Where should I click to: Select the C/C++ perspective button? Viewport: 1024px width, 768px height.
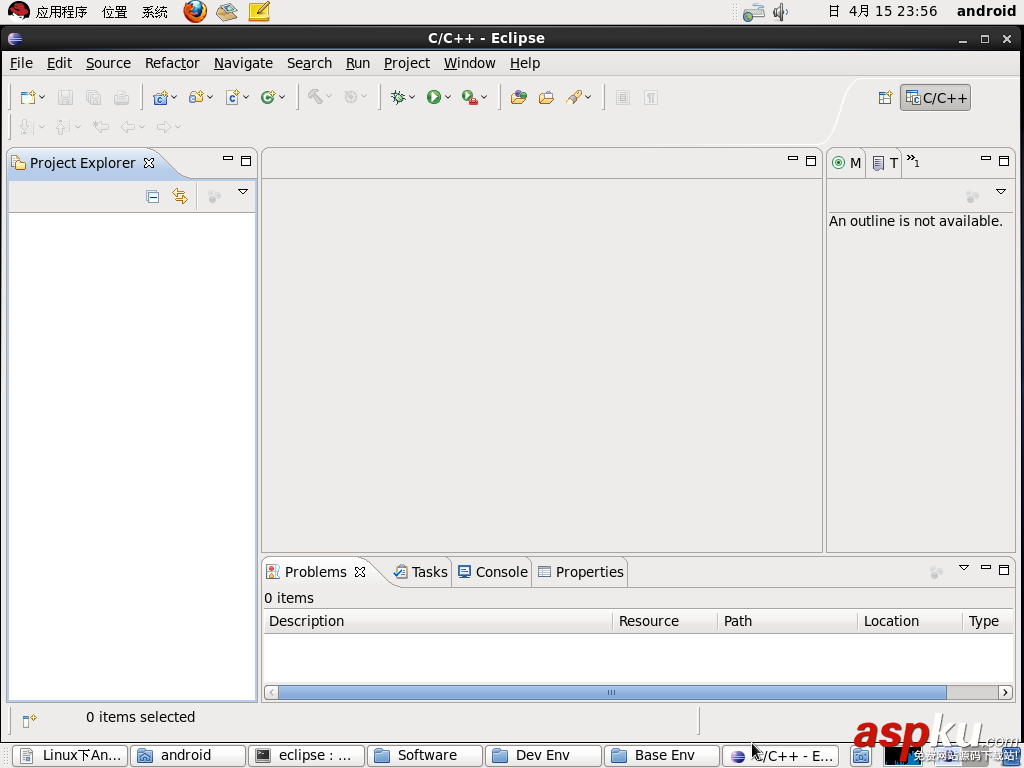click(935, 98)
